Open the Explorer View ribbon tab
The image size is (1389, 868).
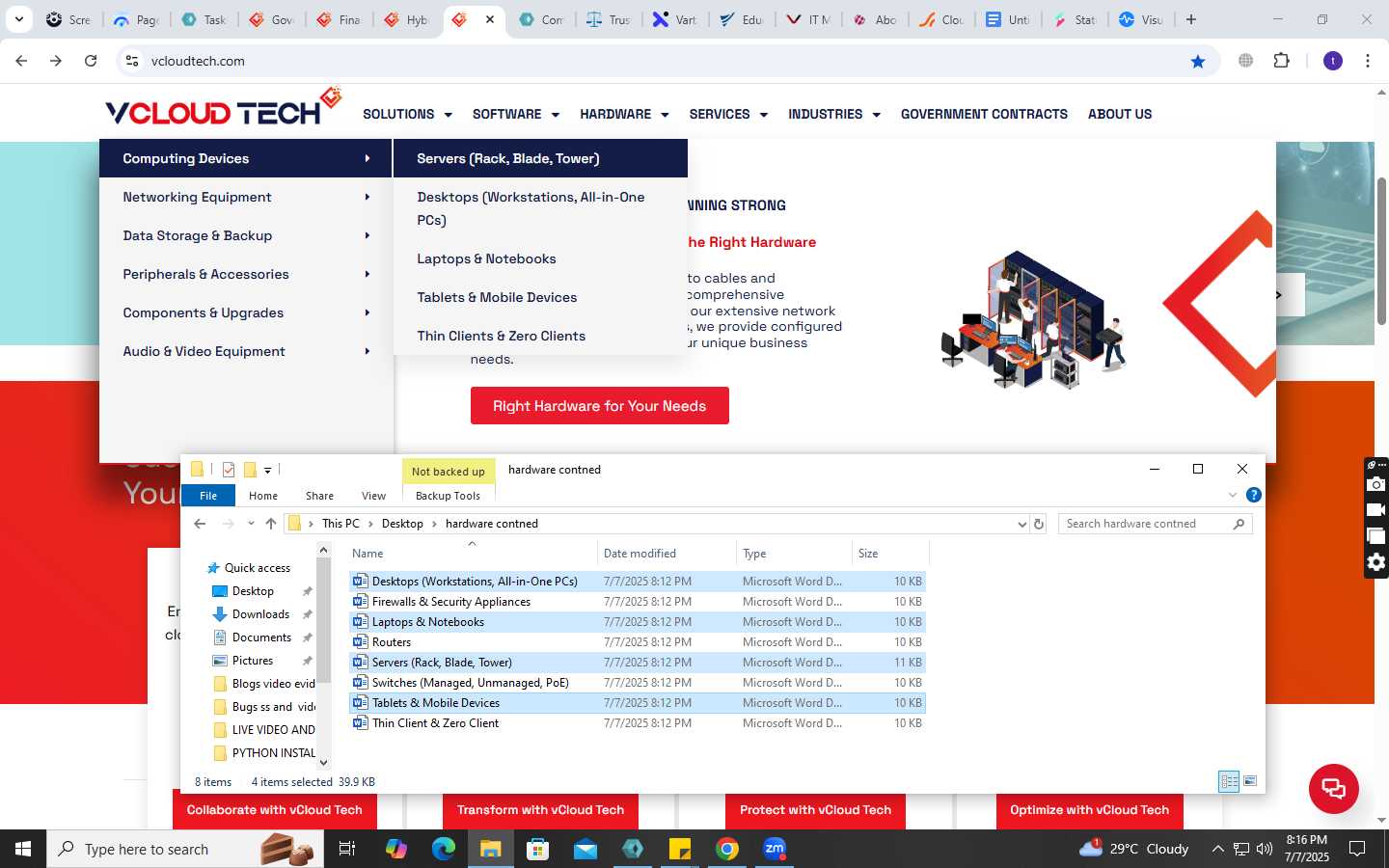[373, 496]
